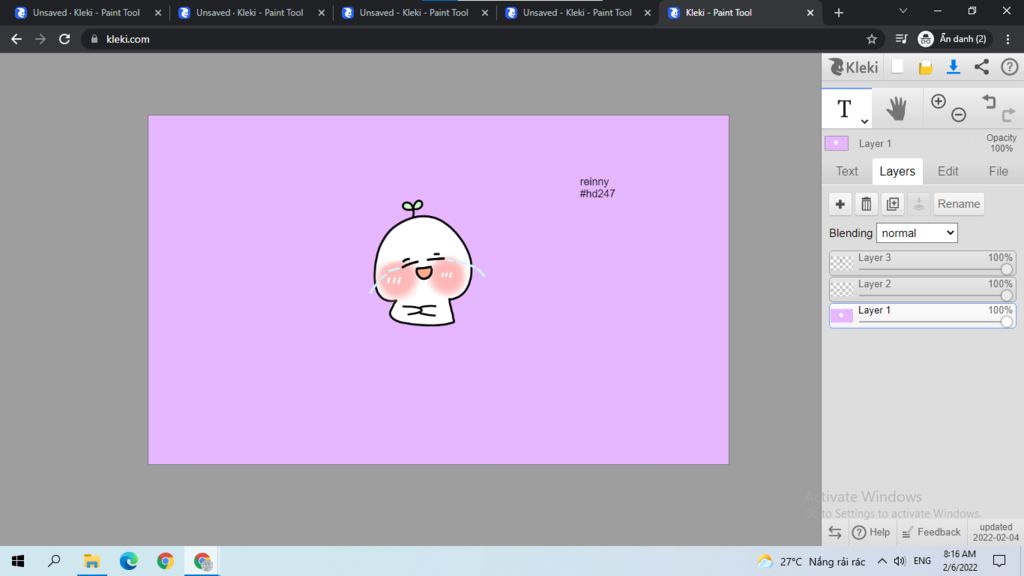Open the volume control in tray

(899, 561)
